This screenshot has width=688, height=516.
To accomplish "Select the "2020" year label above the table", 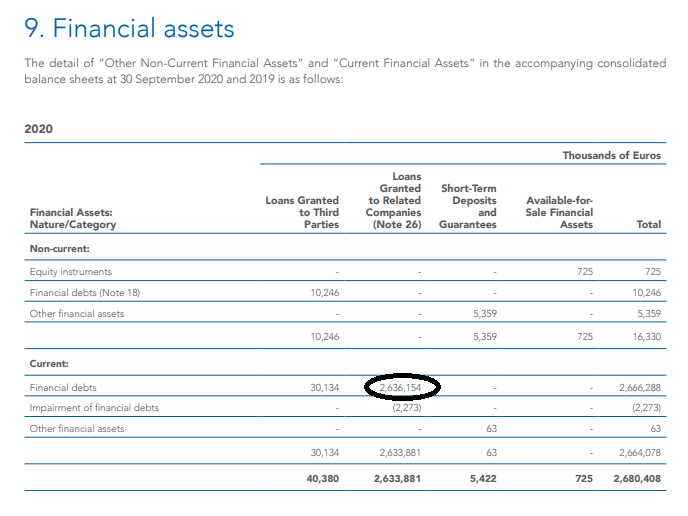I will coord(39,129).
